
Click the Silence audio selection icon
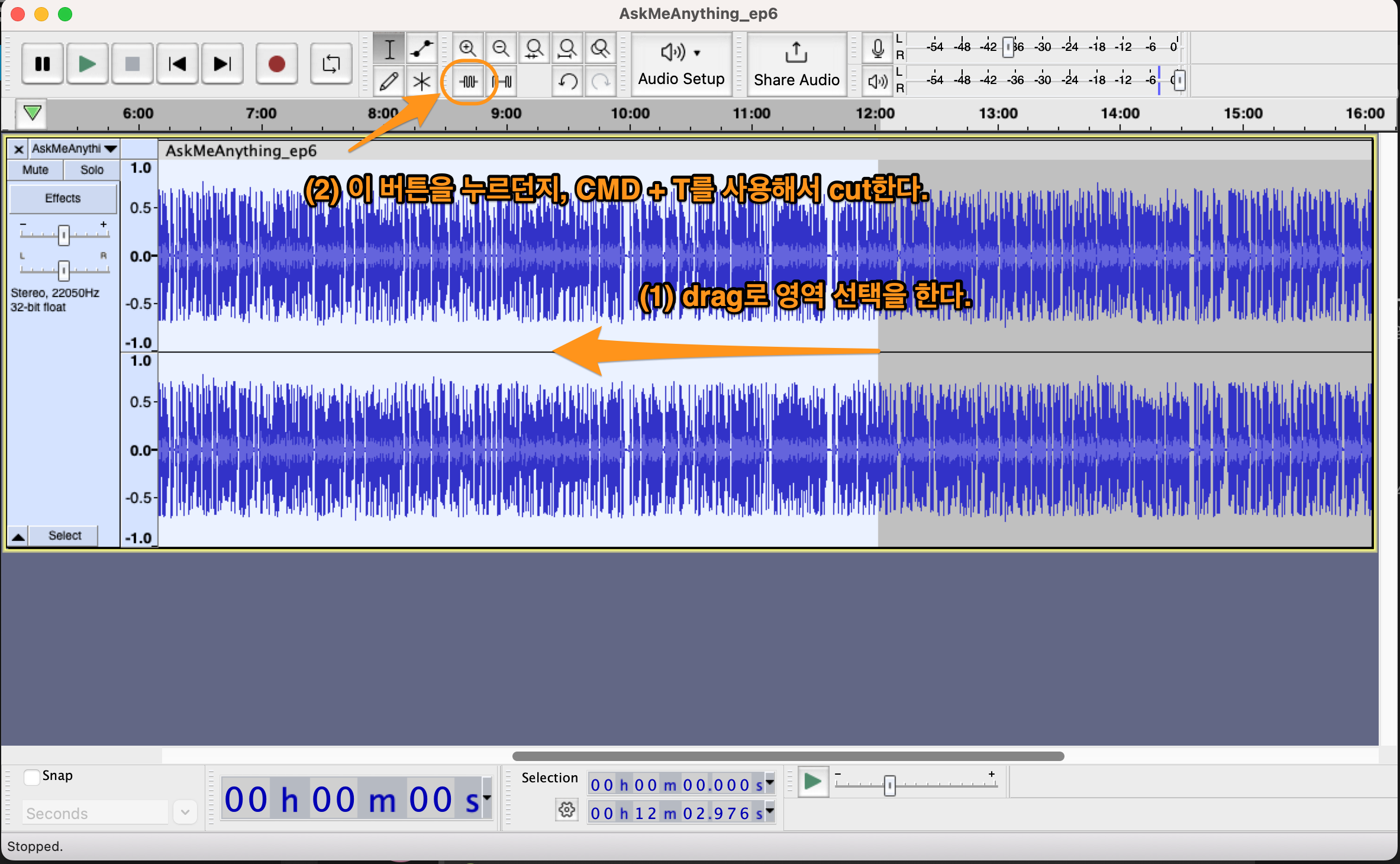(503, 81)
